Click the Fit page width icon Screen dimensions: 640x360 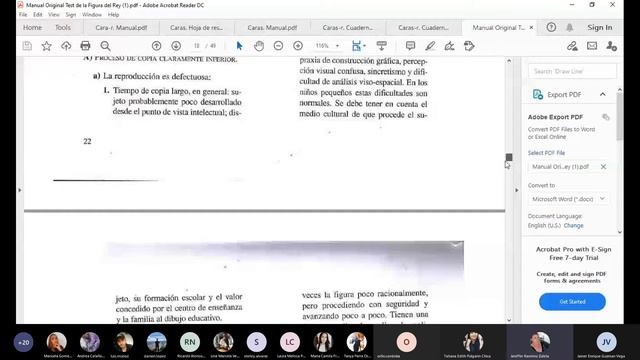coord(358,46)
